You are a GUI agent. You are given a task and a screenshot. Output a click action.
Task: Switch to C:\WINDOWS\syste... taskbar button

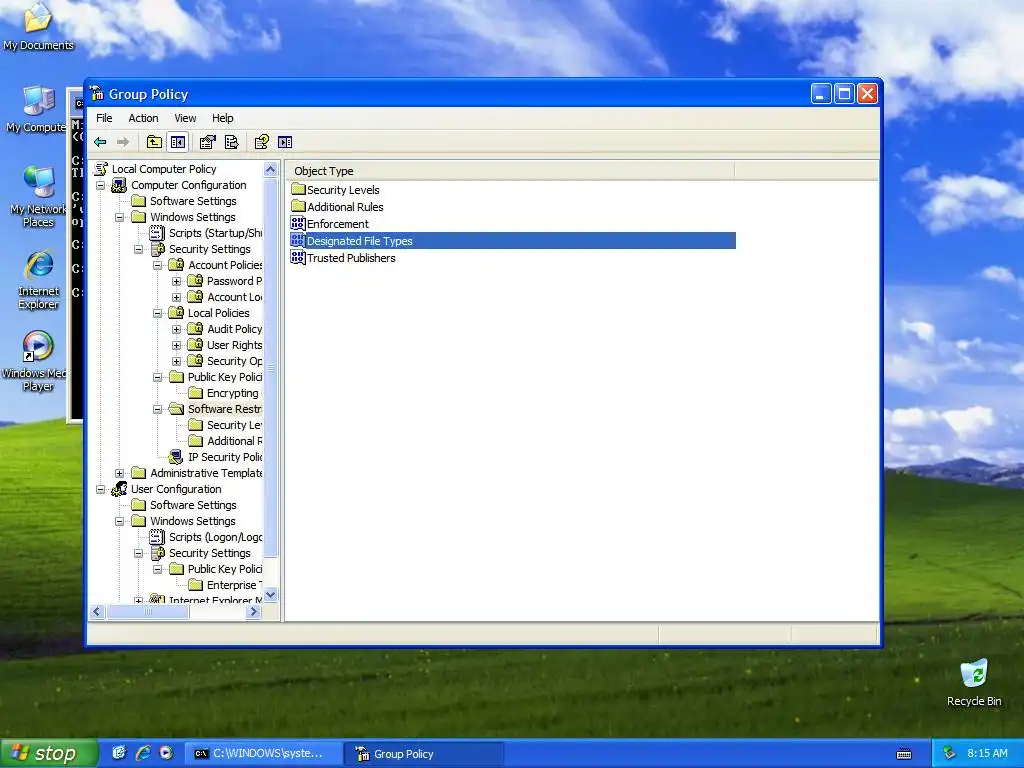point(263,754)
